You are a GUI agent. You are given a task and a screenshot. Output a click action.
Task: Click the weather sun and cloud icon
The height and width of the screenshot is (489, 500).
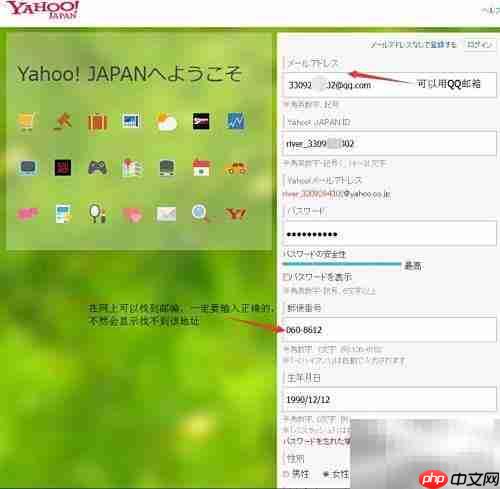(166, 122)
